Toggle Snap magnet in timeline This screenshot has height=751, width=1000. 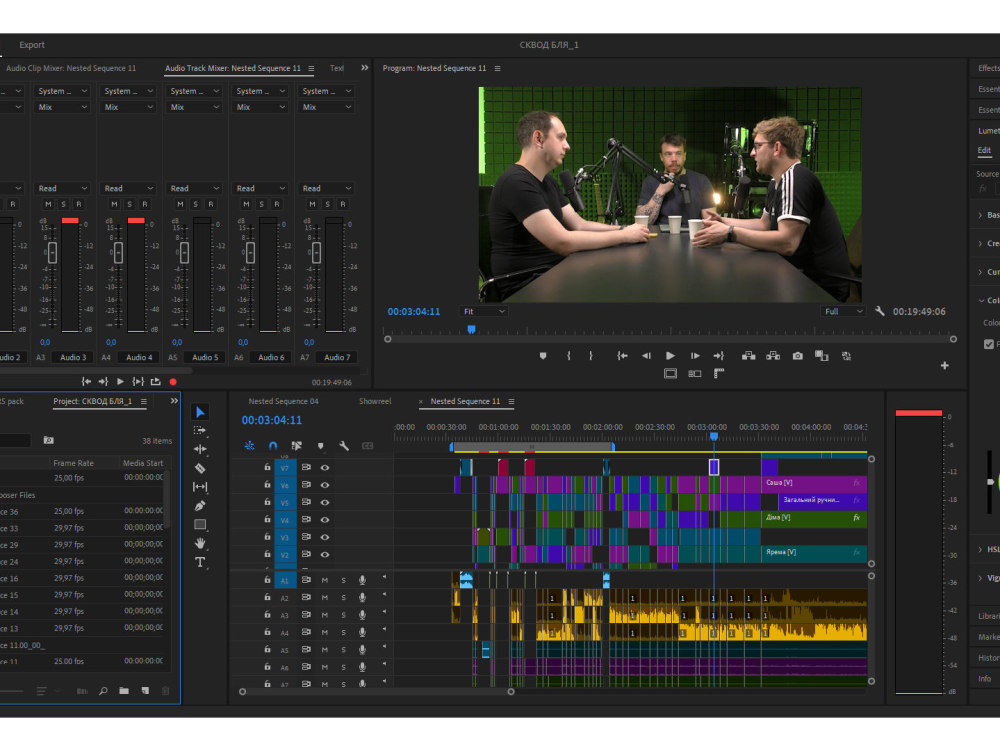pos(273,446)
